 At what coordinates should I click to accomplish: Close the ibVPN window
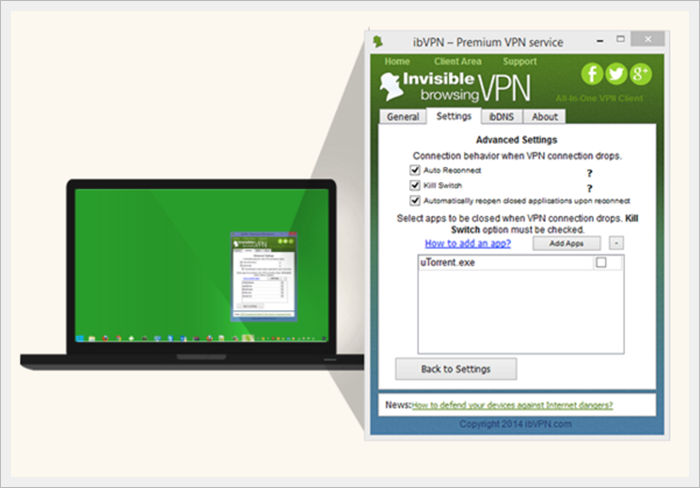pos(648,39)
